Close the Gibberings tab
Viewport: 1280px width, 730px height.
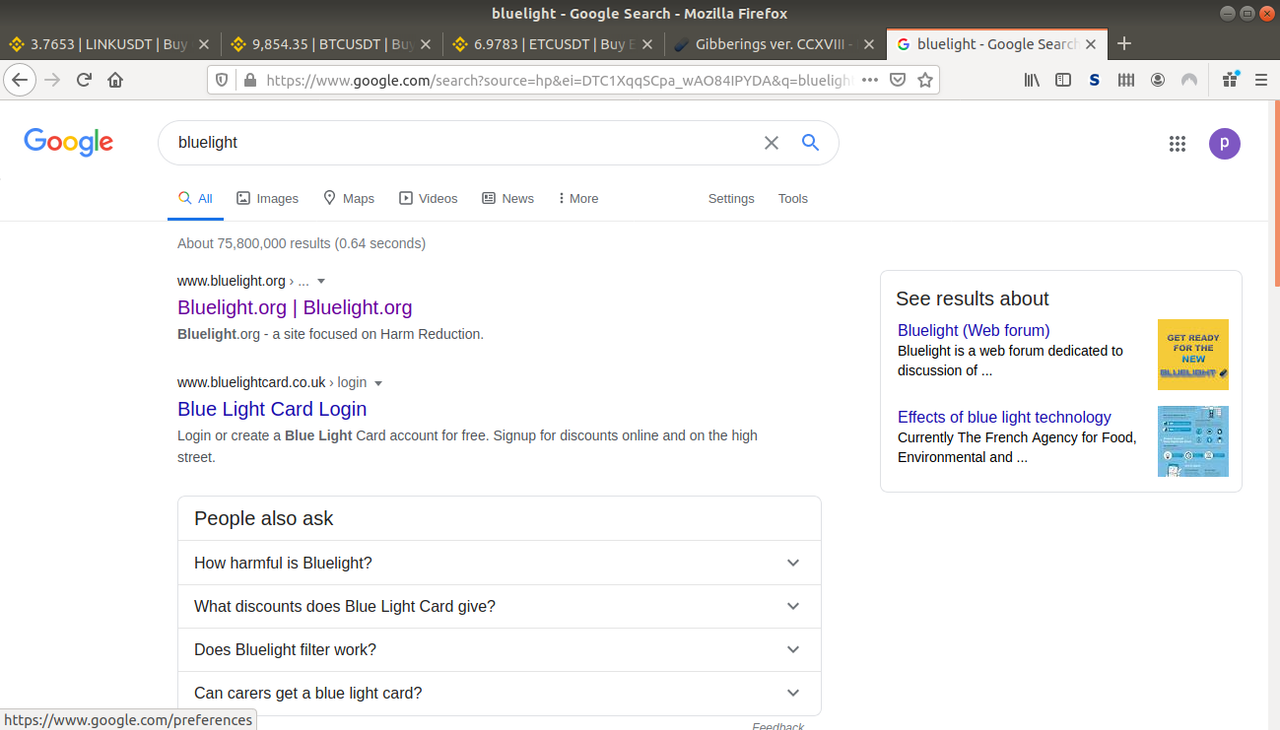(868, 44)
